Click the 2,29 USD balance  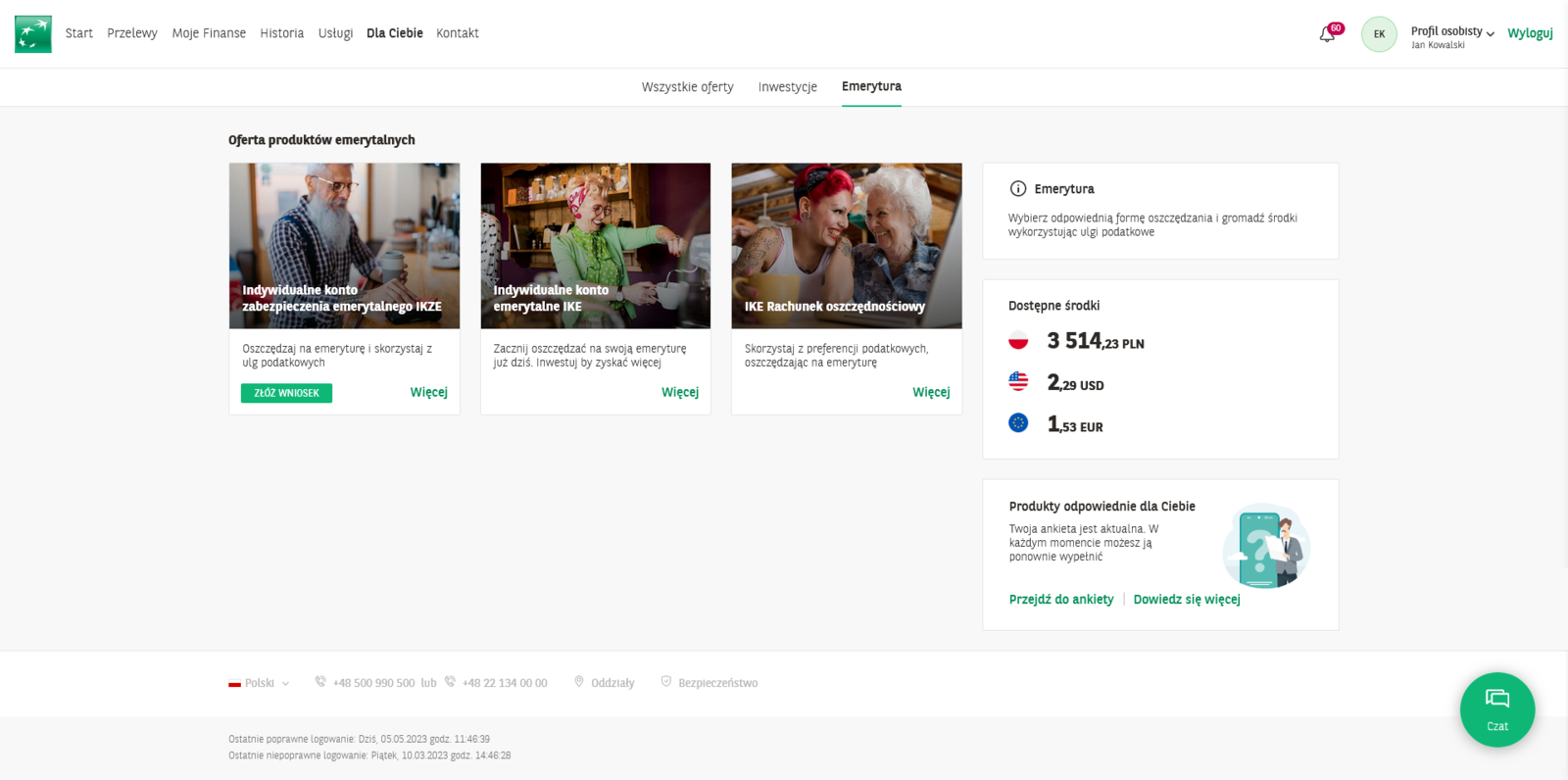pos(1075,383)
